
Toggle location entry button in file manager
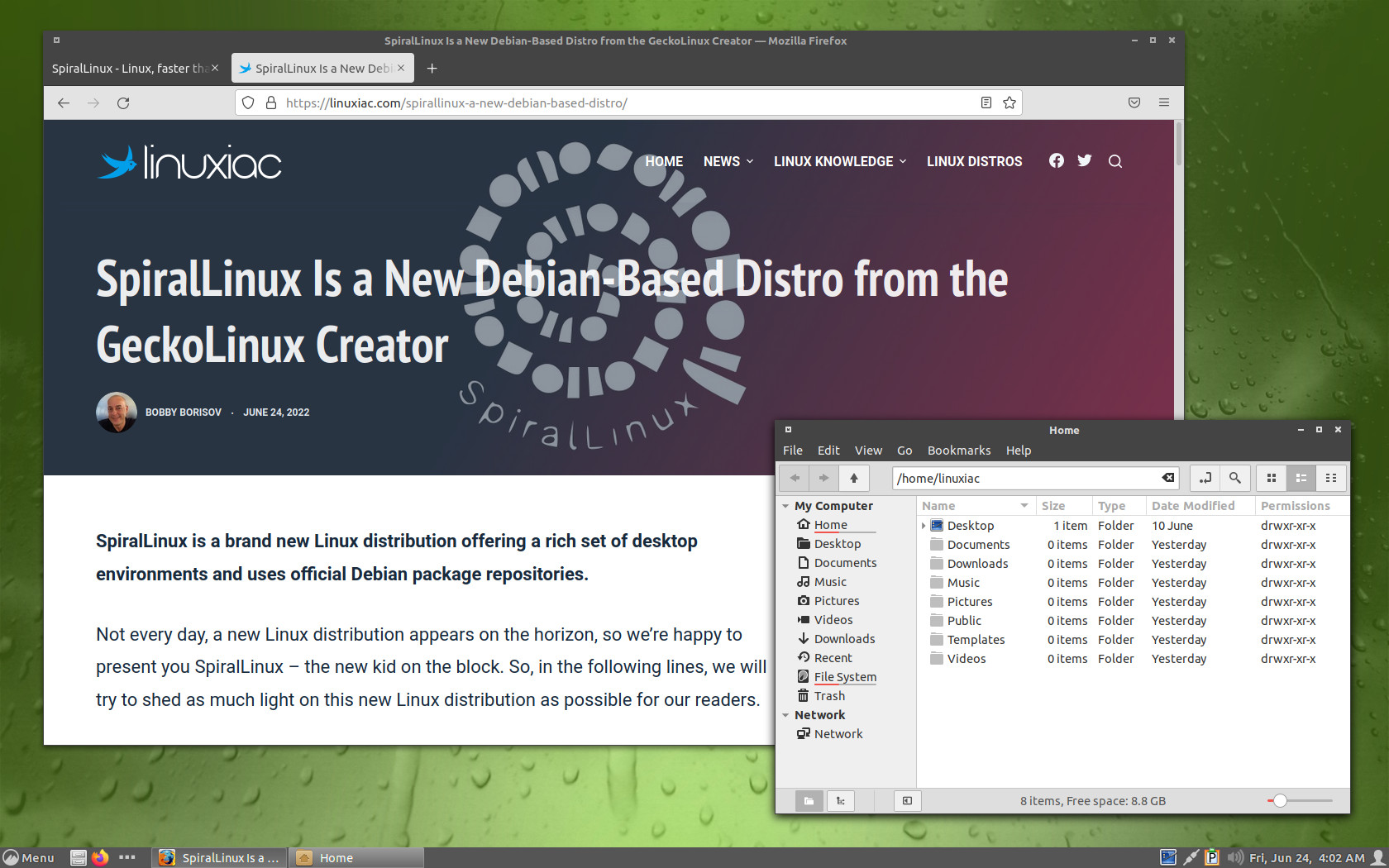tap(1205, 478)
